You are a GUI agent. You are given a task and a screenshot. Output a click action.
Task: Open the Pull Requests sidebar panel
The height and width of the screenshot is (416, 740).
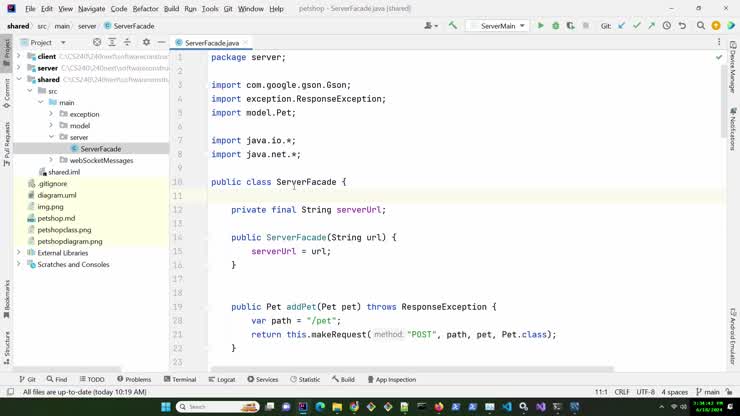(7, 144)
